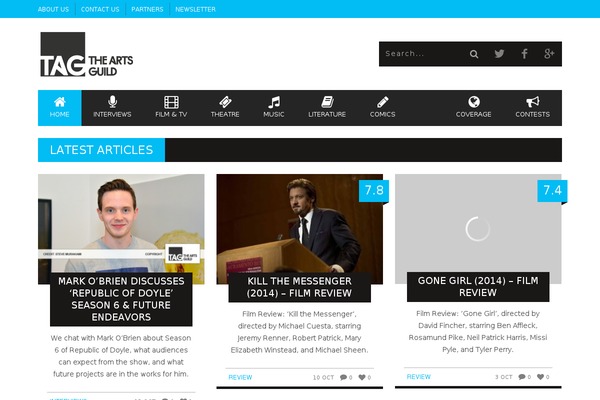
Task: Select the Music menu label
Action: [x=274, y=114]
